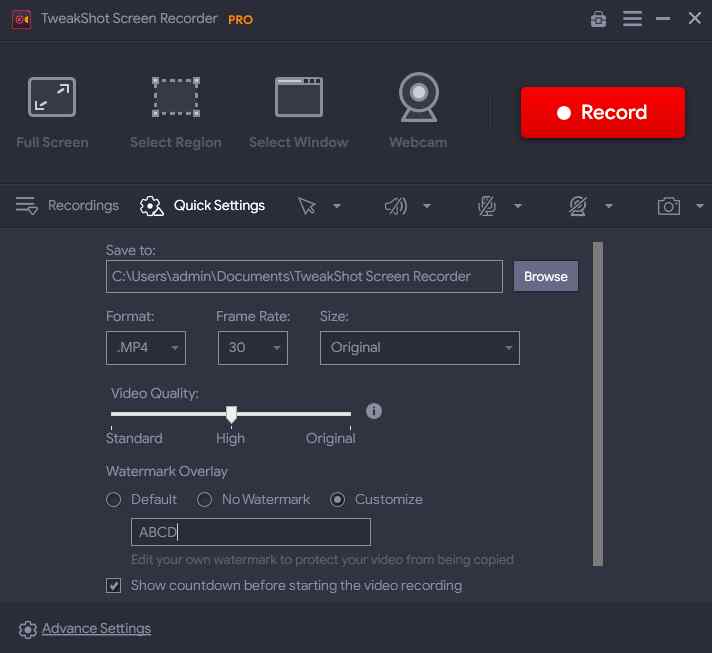
Task: Open the Quick Settings tab
Action: pyautogui.click(x=202, y=206)
